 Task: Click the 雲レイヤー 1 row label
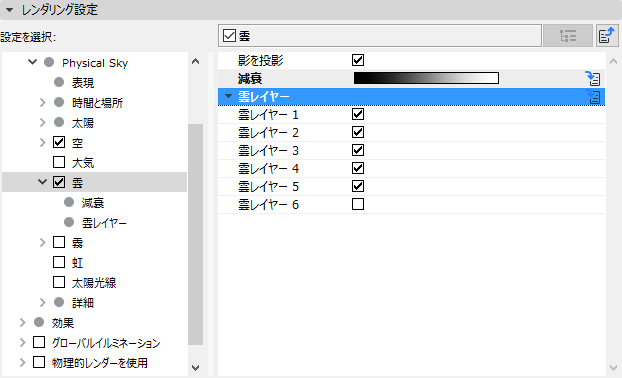(x=268, y=115)
